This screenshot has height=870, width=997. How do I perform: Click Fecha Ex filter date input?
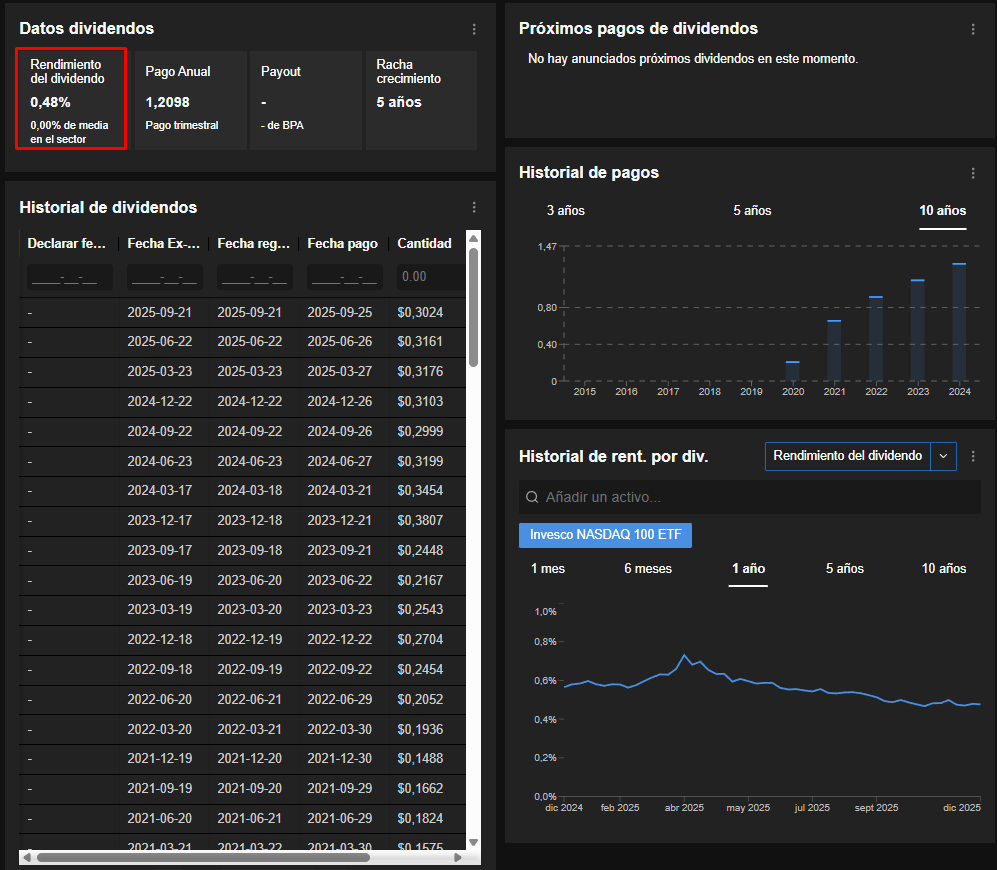(x=164, y=277)
